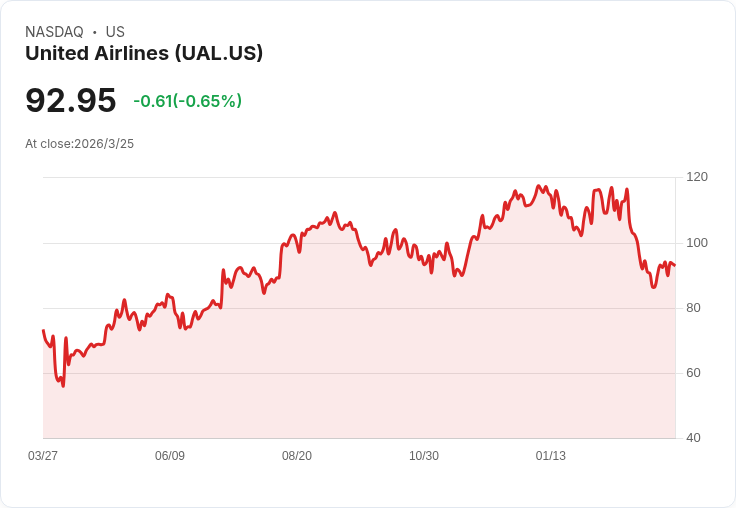Click the United Airlines (UAL.US) title
The image size is (736, 508).
144,53
